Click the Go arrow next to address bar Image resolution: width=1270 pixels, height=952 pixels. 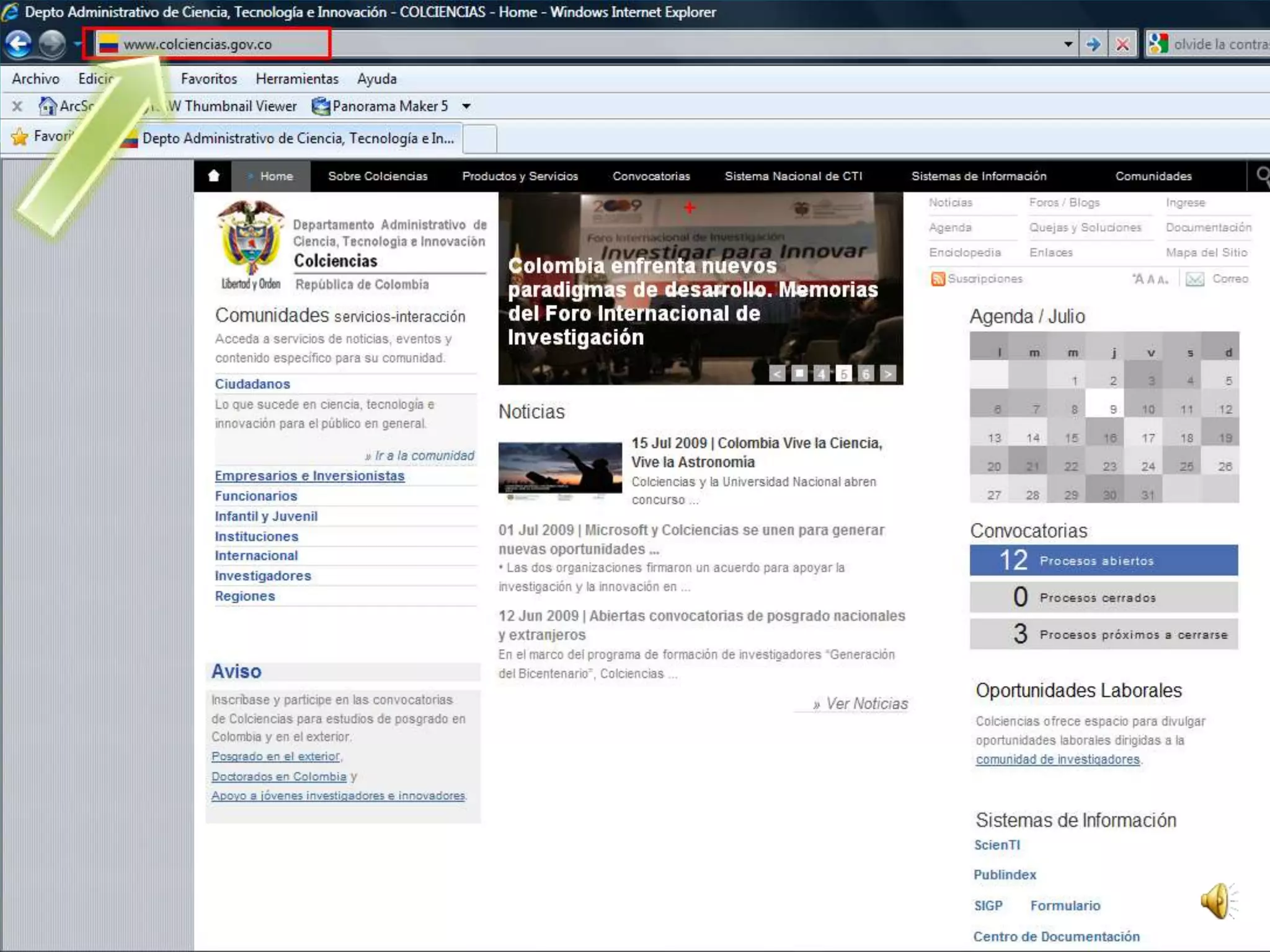pos(1093,44)
